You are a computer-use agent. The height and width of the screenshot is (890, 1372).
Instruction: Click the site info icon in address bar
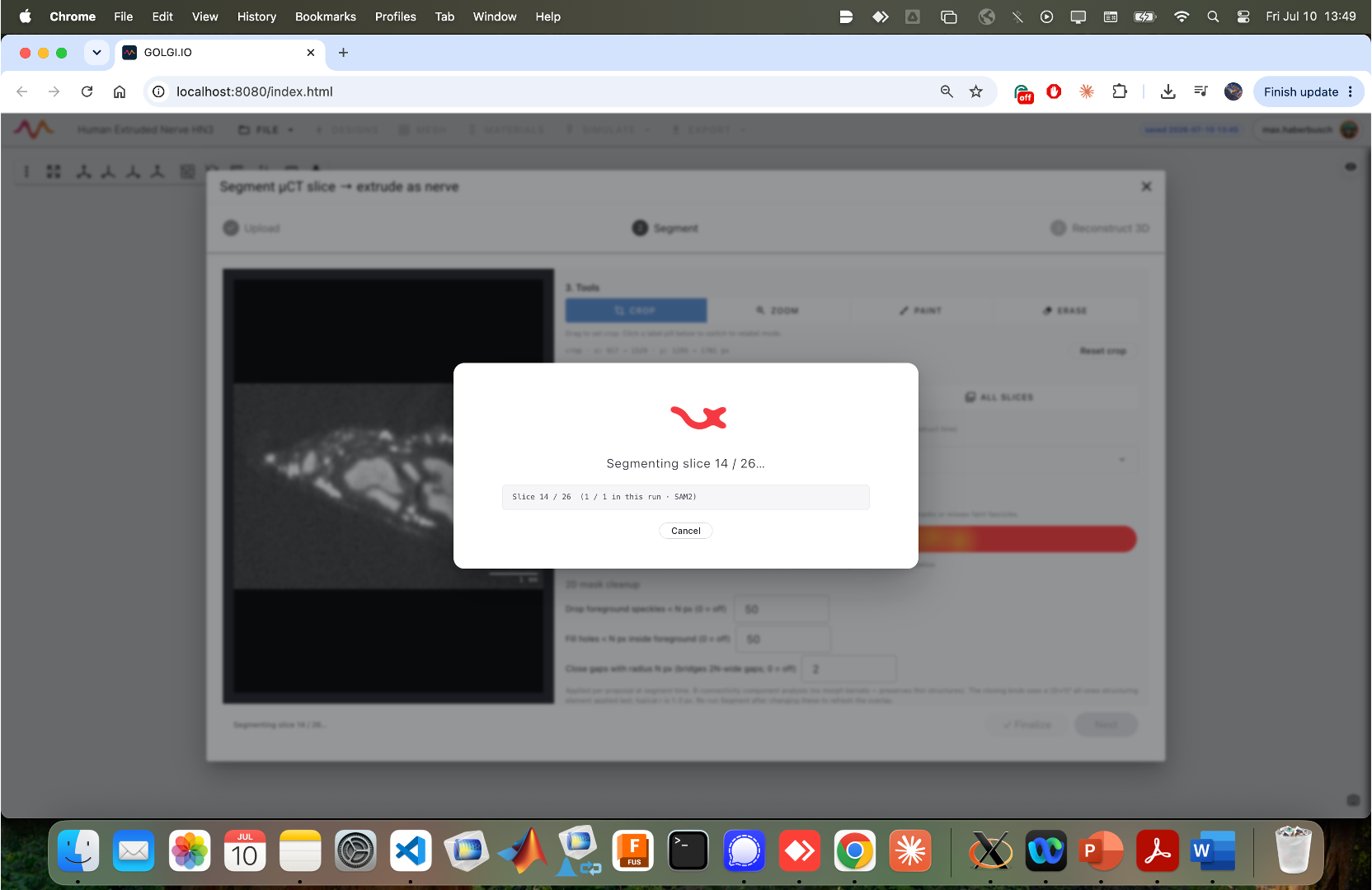158,91
